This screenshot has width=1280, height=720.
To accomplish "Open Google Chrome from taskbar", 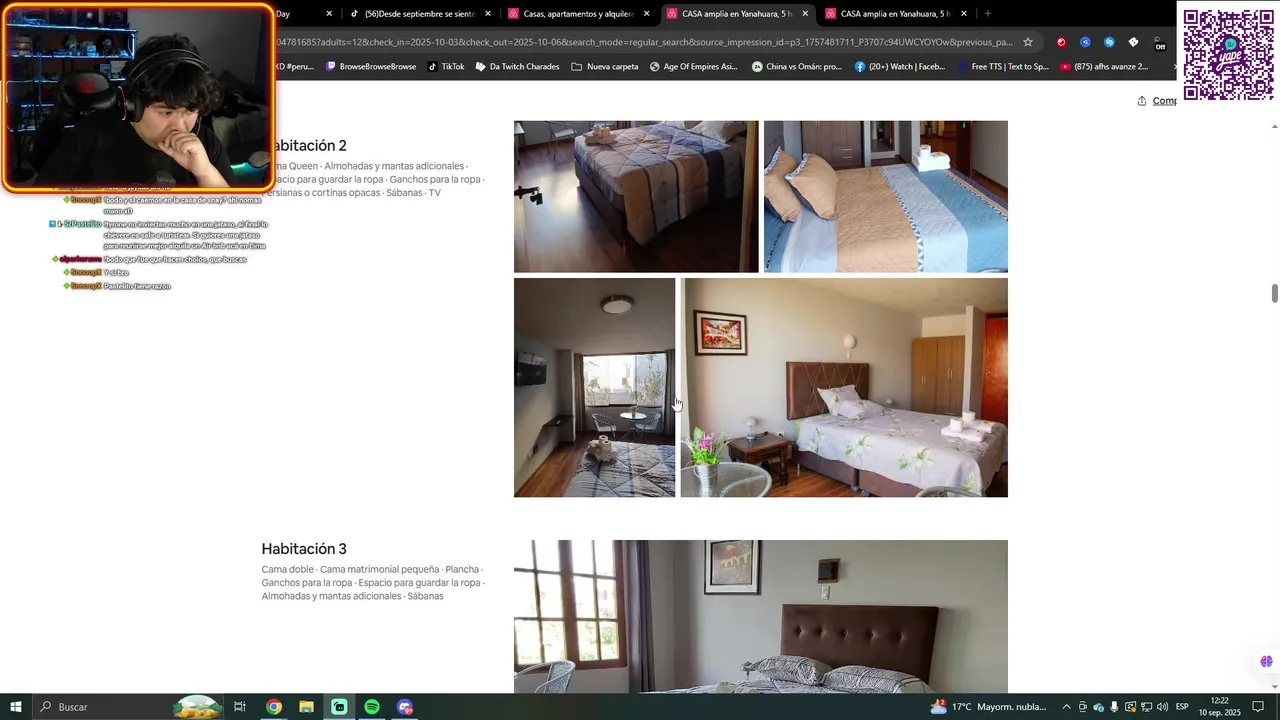I will [273, 707].
